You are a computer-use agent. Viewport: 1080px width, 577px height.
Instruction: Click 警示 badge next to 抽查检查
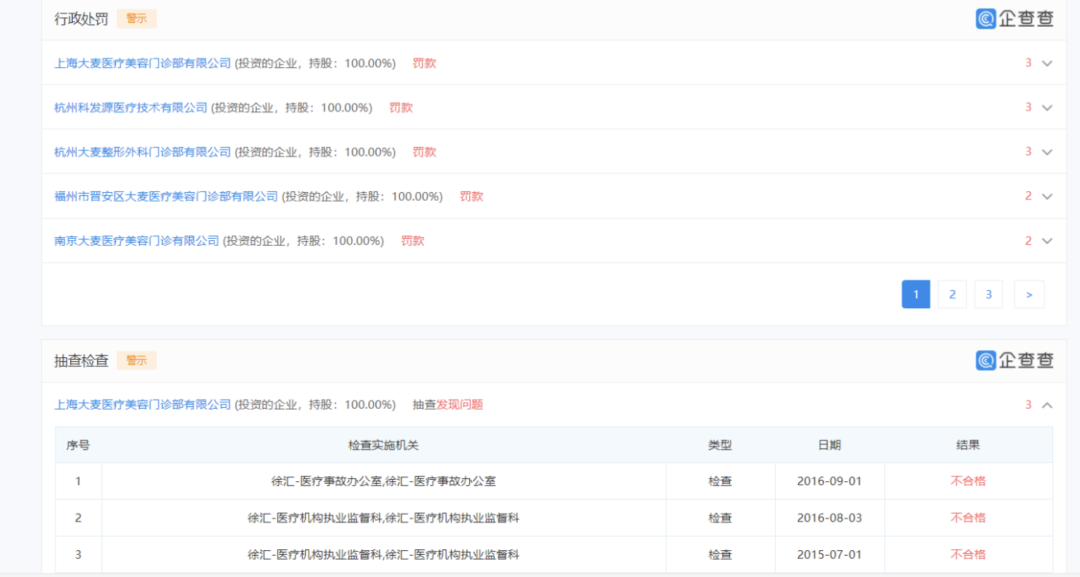(x=136, y=361)
